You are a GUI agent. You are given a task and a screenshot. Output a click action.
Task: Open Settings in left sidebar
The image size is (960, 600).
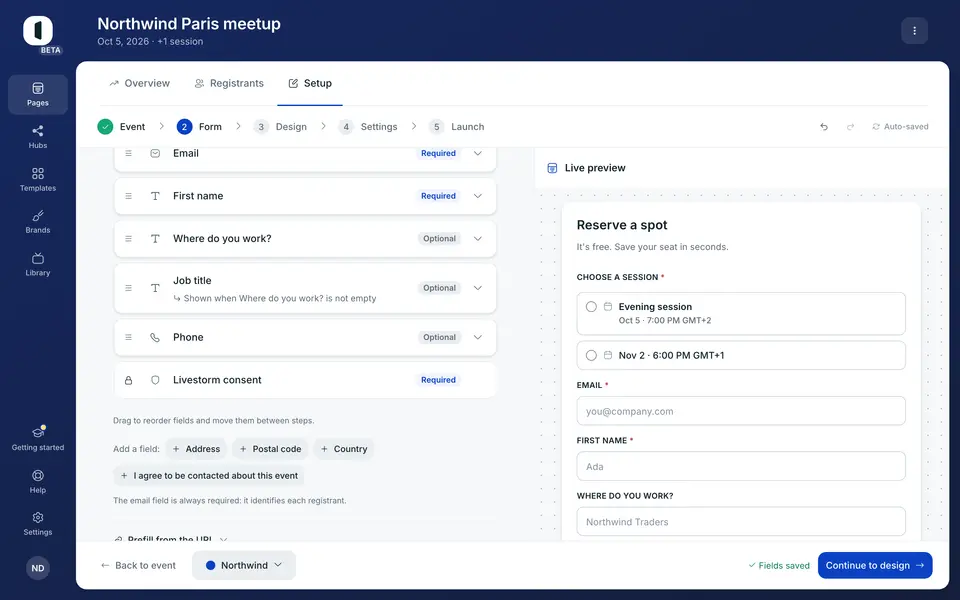(x=38, y=524)
